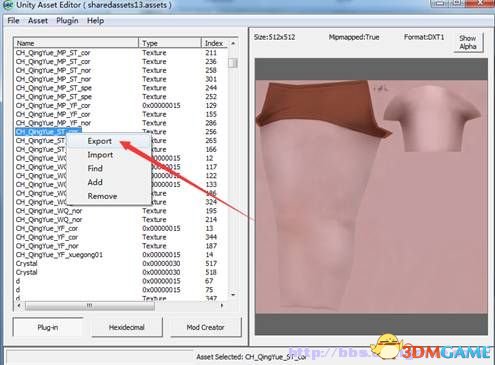Screen dimensions: 495x365
Task: Click the horizontal scrollbar right arrow
Action: (222, 305)
